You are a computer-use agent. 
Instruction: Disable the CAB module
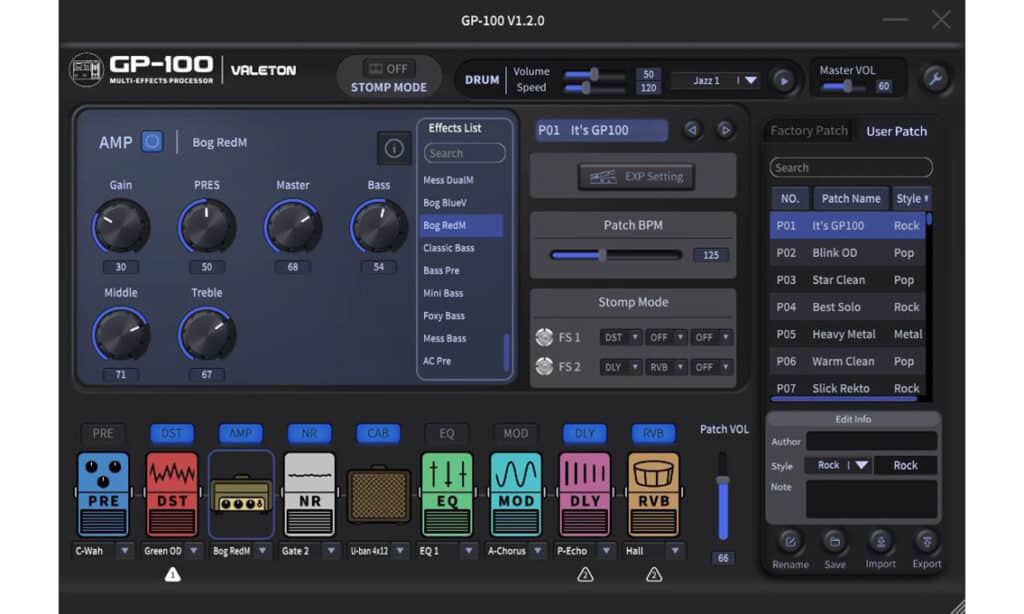pos(378,433)
